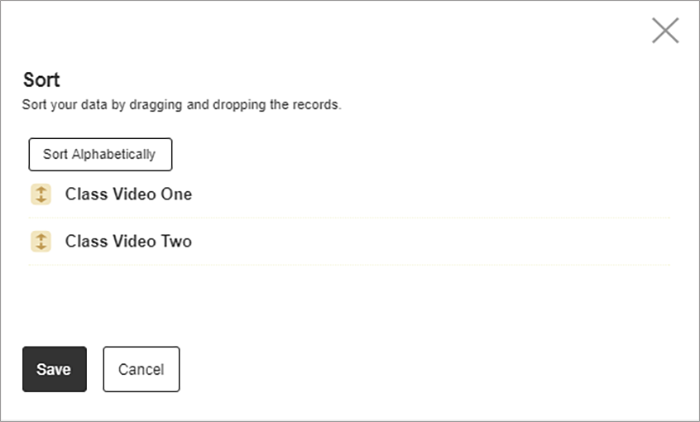Click the up-down arrows icon on first record

pos(41,194)
